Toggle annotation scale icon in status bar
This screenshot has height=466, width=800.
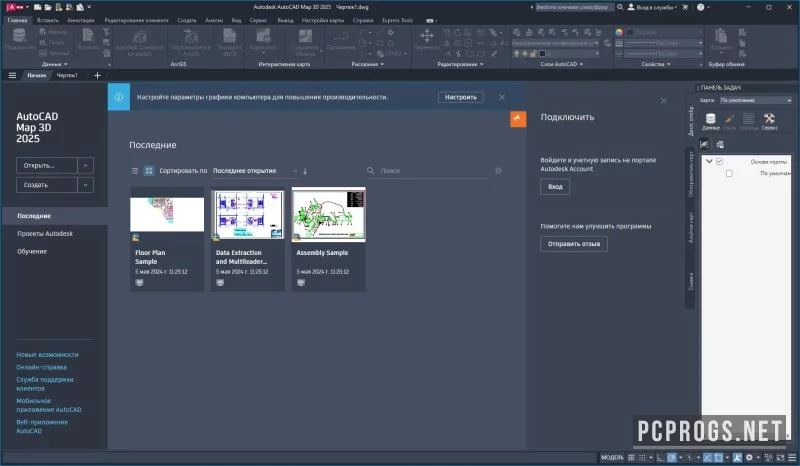pyautogui.click(x=737, y=458)
